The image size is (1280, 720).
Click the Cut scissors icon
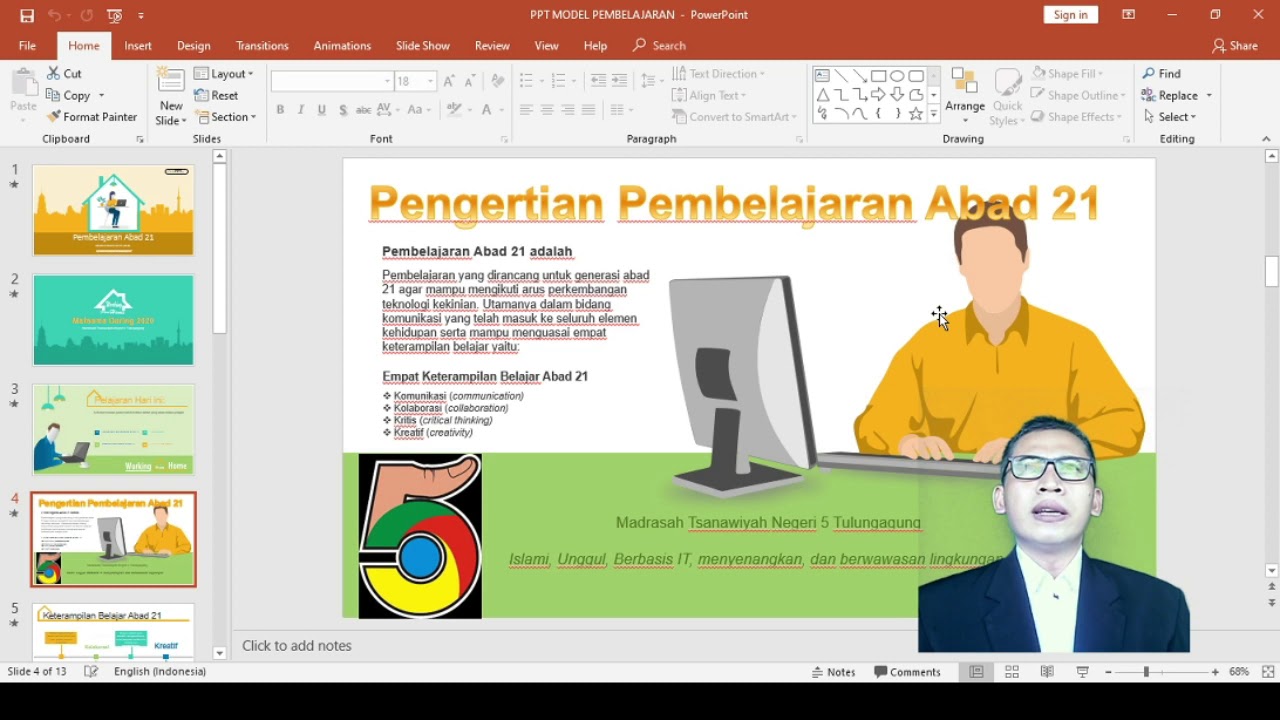pyautogui.click(x=53, y=73)
